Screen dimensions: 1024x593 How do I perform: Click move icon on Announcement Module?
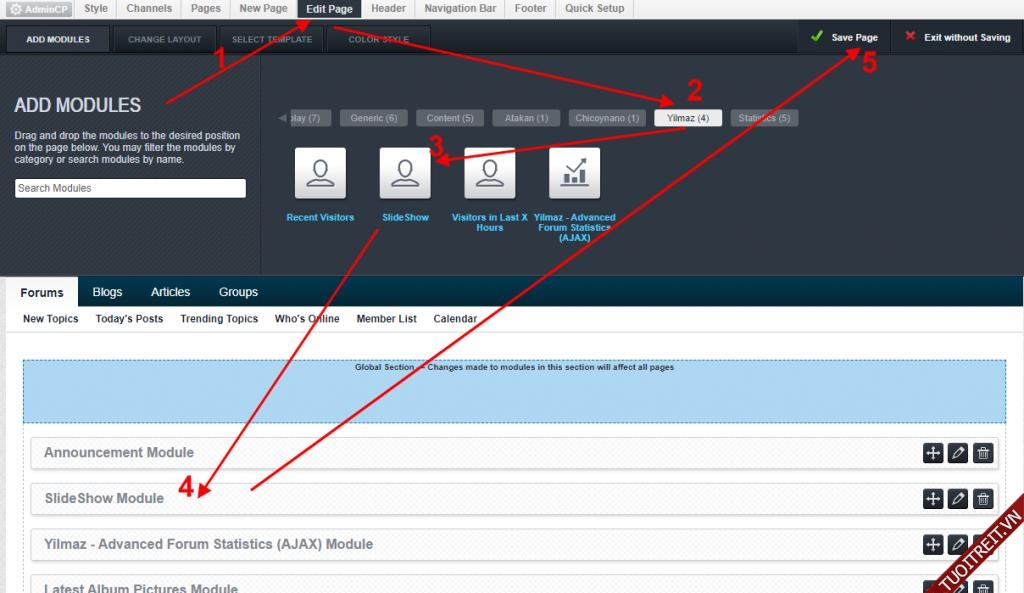click(x=932, y=453)
